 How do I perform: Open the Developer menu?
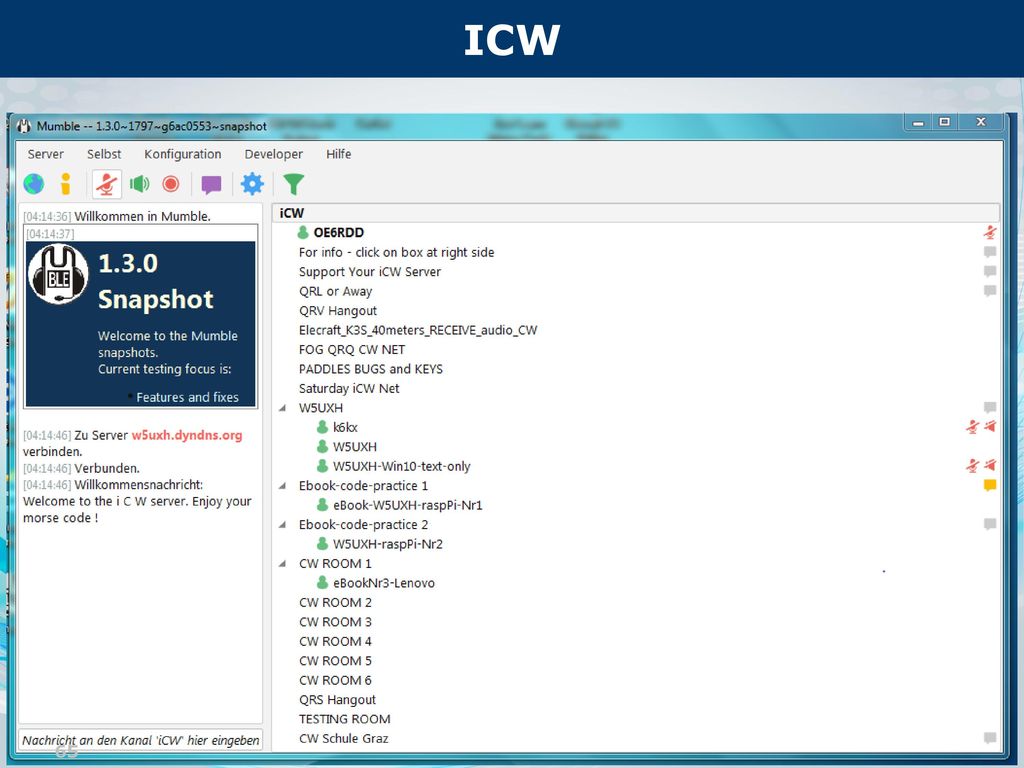(x=274, y=154)
